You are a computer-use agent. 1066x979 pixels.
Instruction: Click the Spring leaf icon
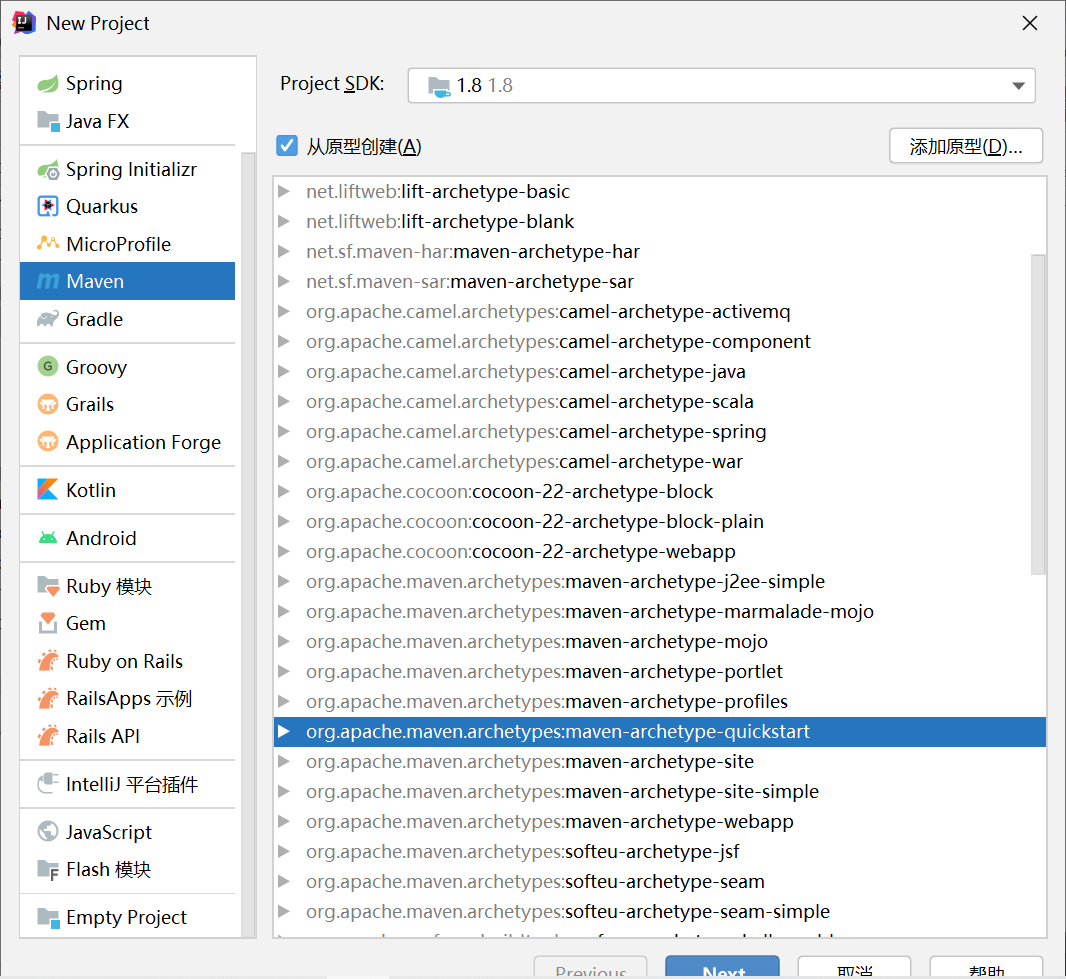click(x=48, y=84)
